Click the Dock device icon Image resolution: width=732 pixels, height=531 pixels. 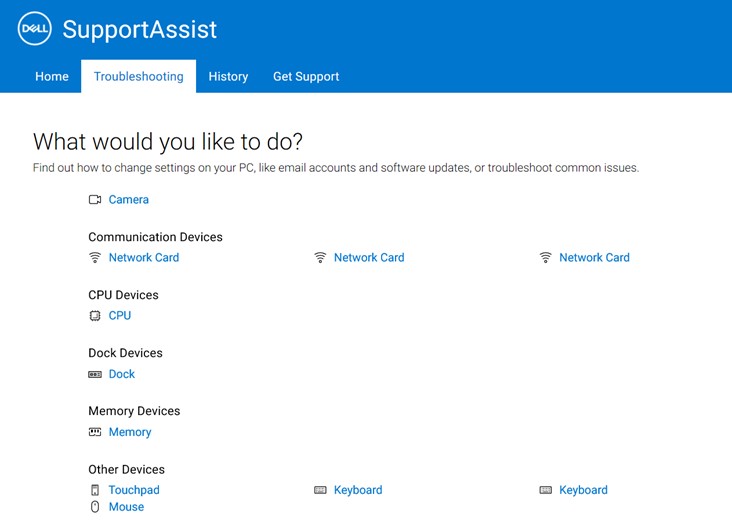95,375
